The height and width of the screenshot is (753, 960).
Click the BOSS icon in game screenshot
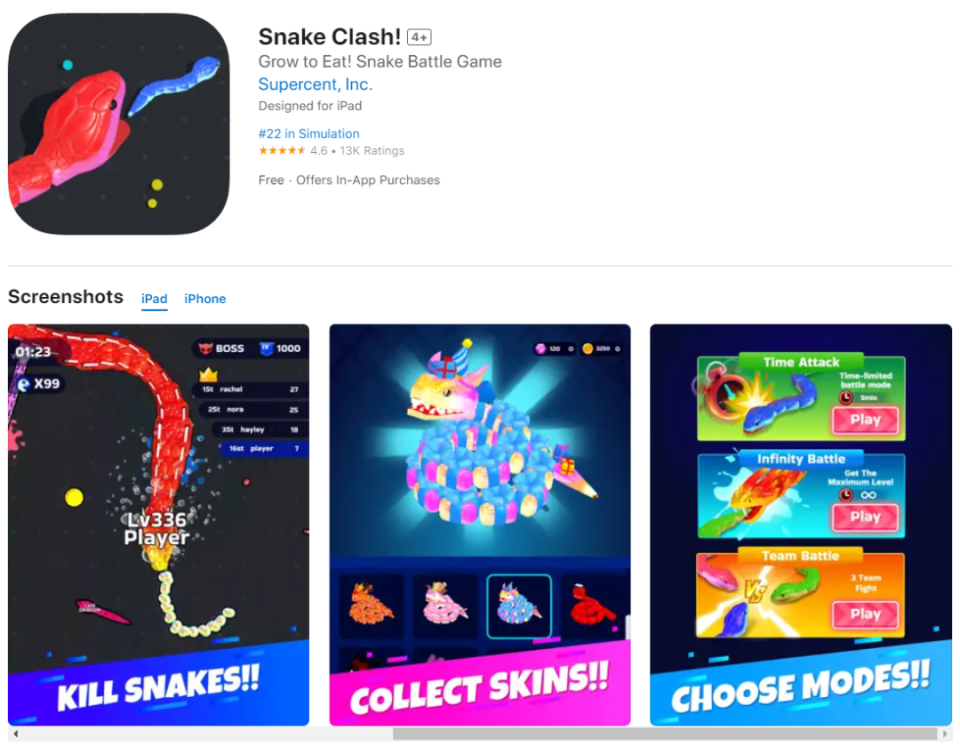(206, 348)
